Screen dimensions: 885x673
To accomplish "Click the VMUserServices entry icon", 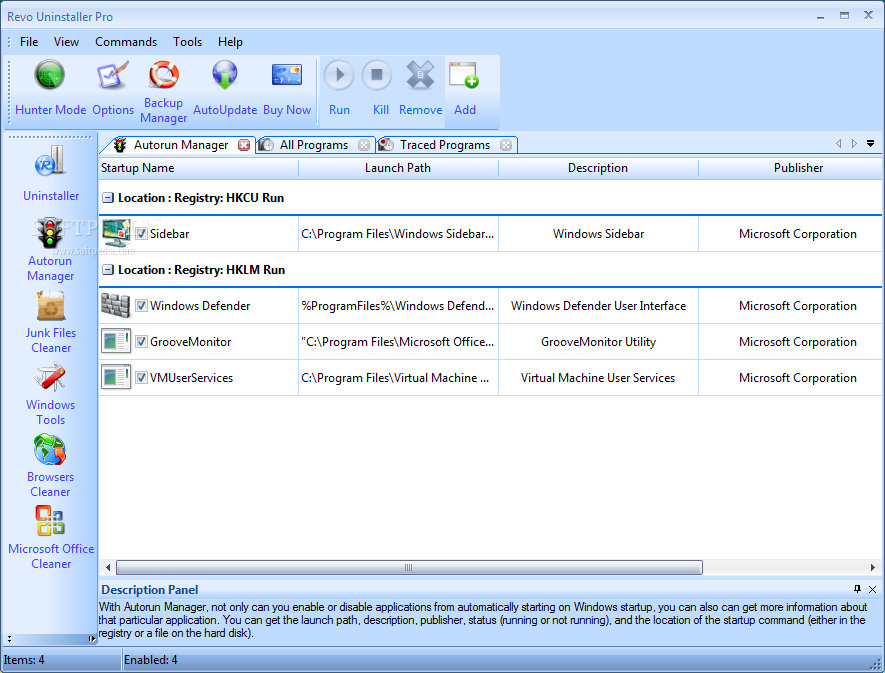I will point(116,378).
